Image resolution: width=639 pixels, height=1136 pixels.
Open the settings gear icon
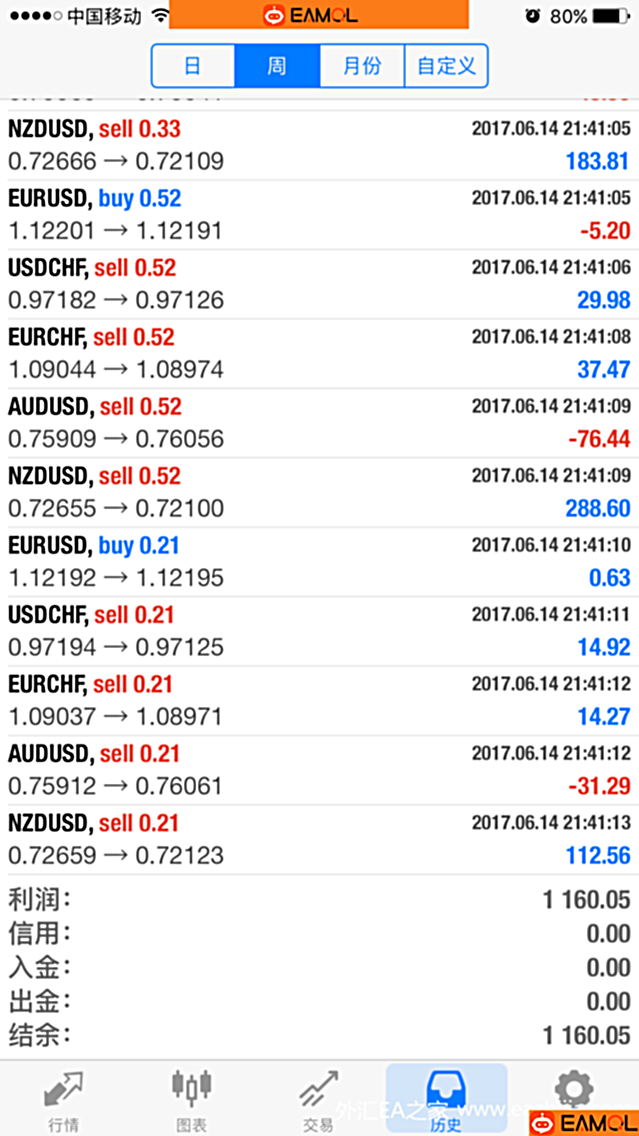(574, 1086)
